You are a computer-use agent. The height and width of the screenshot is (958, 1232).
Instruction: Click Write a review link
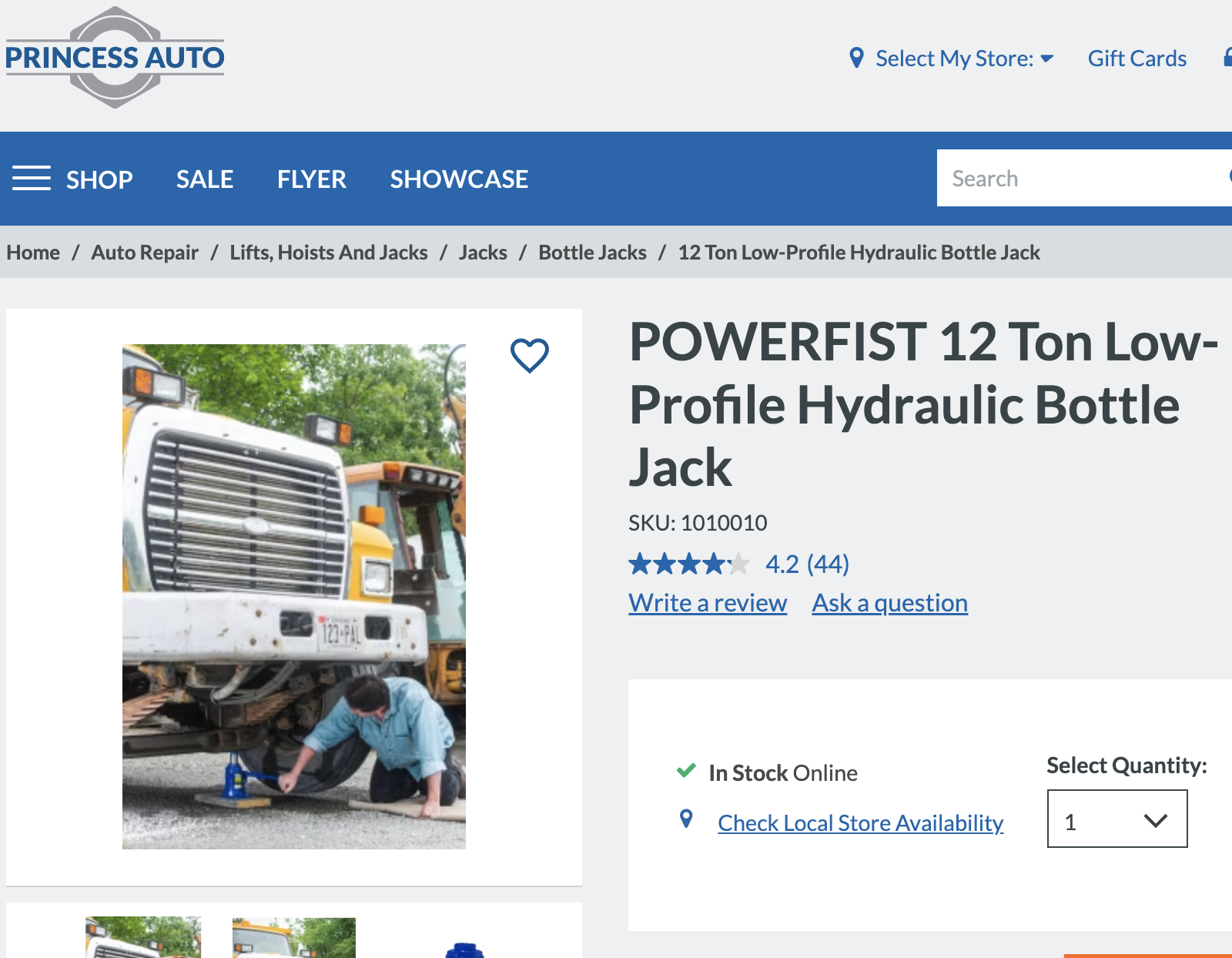coord(708,603)
